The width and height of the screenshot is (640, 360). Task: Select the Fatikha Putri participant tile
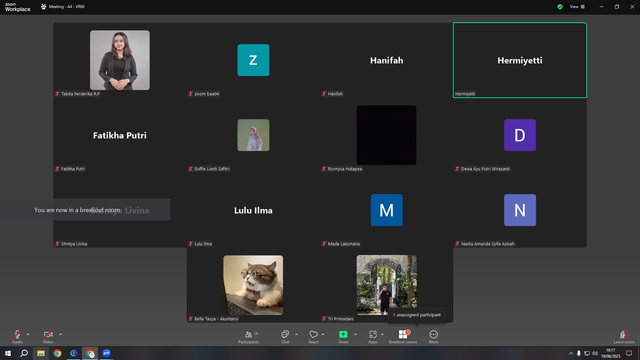[120, 135]
